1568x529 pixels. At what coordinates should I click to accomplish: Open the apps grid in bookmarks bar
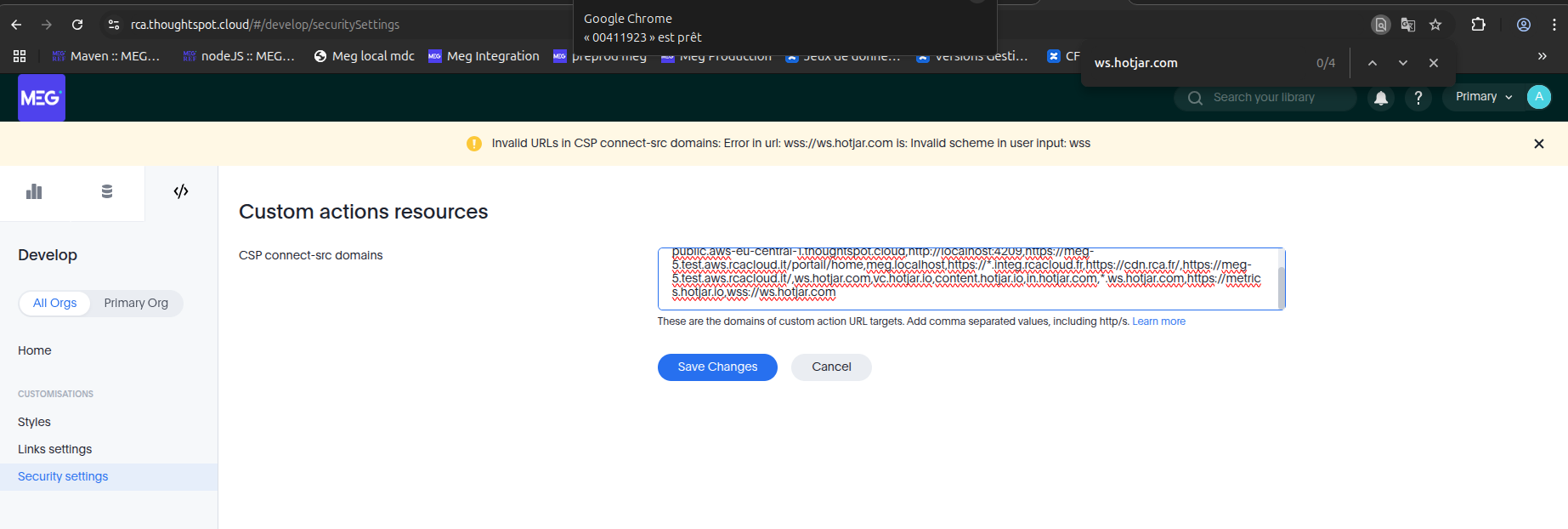[20, 56]
